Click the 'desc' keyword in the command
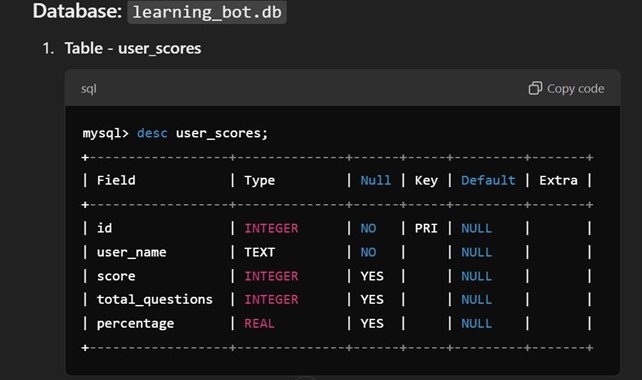 (152, 133)
